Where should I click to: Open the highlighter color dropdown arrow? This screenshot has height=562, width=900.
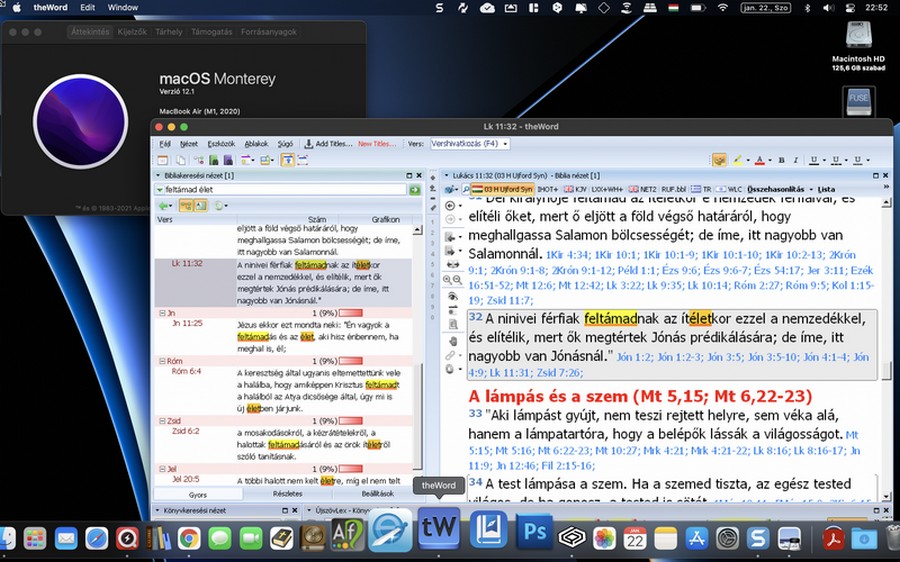747,161
